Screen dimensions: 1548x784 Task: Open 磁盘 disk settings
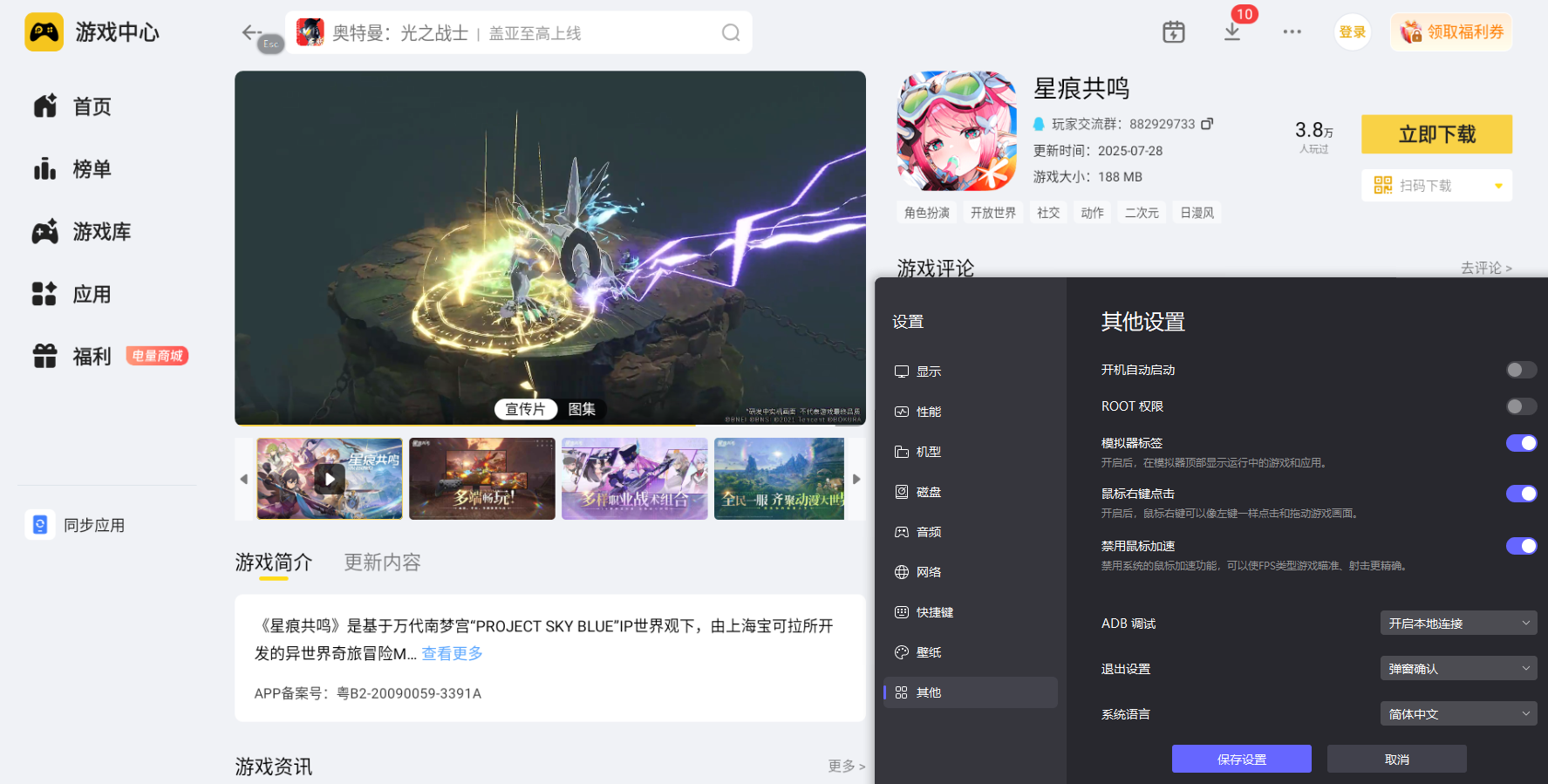(970, 492)
